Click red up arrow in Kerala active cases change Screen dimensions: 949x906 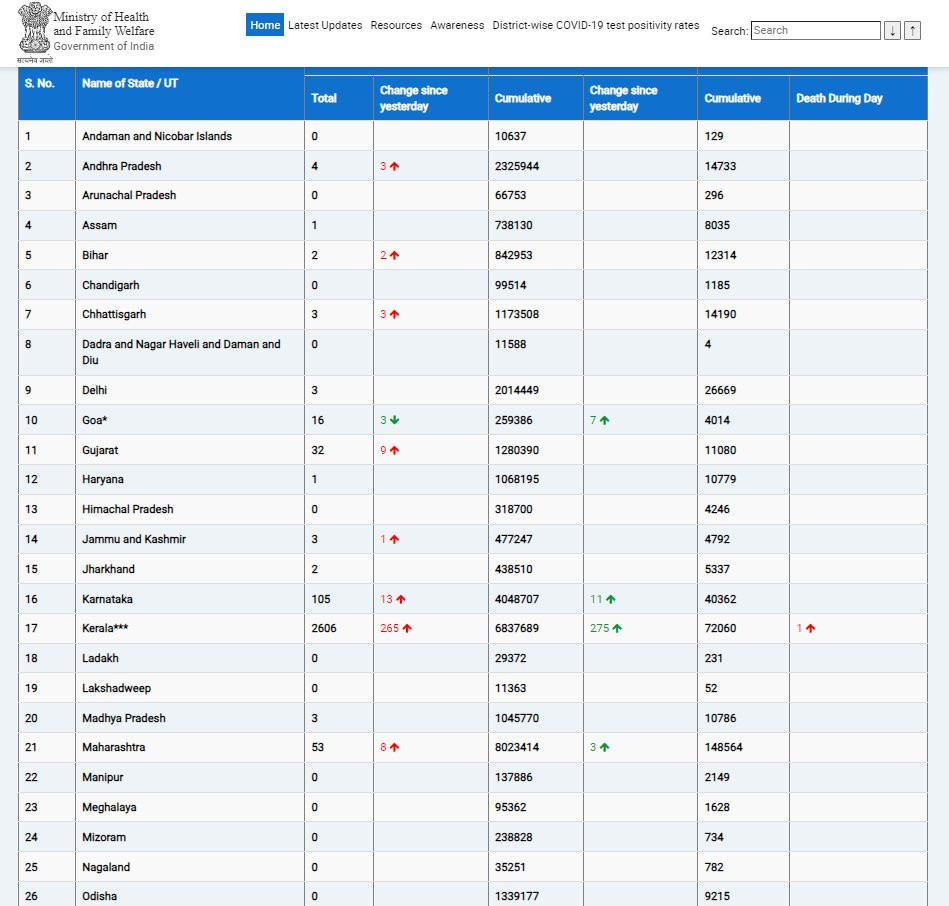[x=407, y=628]
